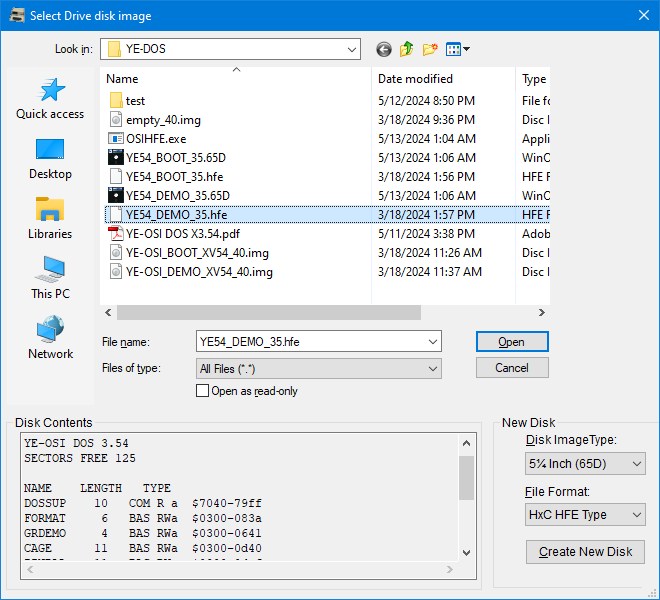Click Disk Contents horizontal scroll left arrow
Image resolution: width=660 pixels, height=600 pixels.
coord(30,570)
